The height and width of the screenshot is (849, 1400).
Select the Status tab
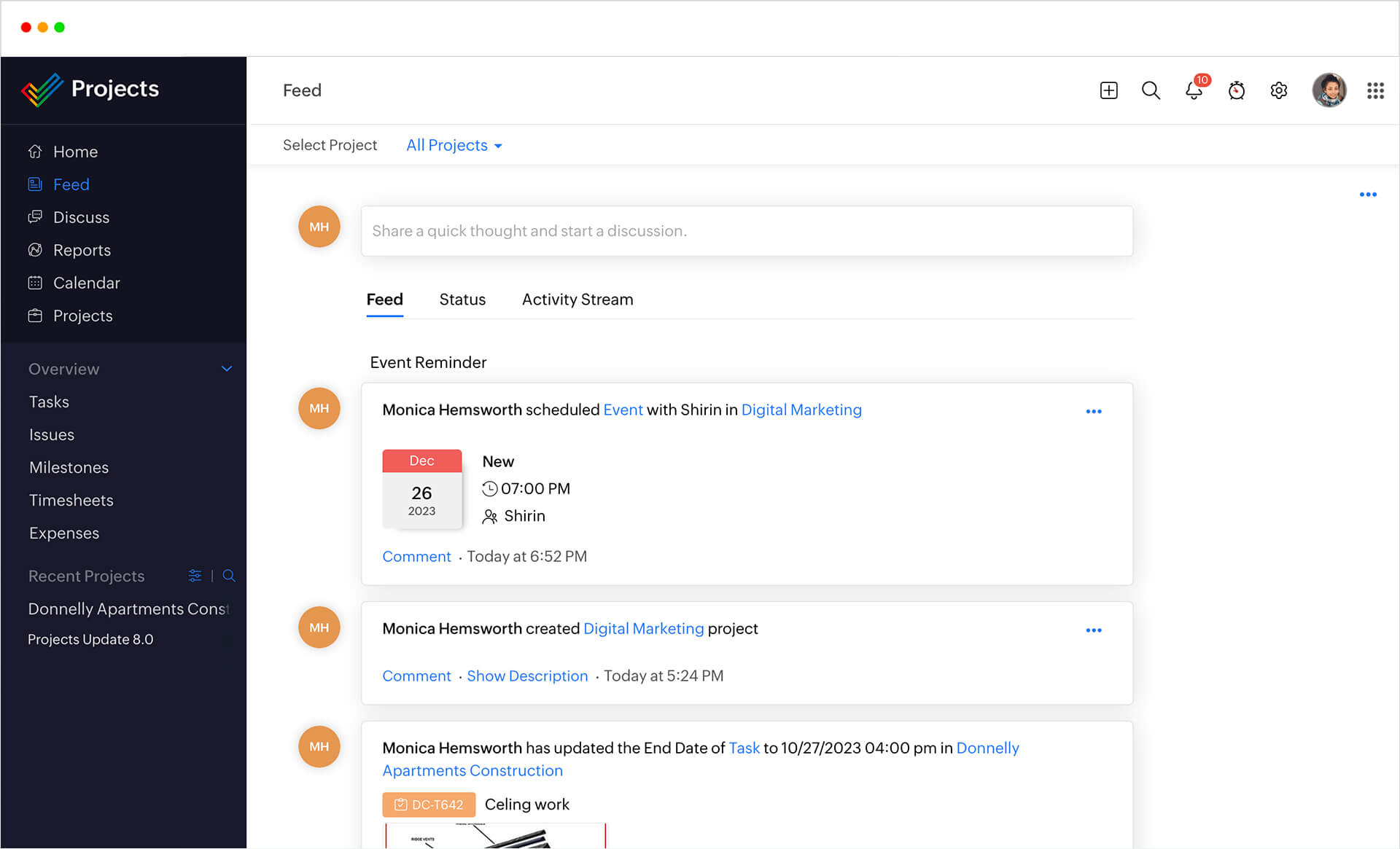point(462,299)
